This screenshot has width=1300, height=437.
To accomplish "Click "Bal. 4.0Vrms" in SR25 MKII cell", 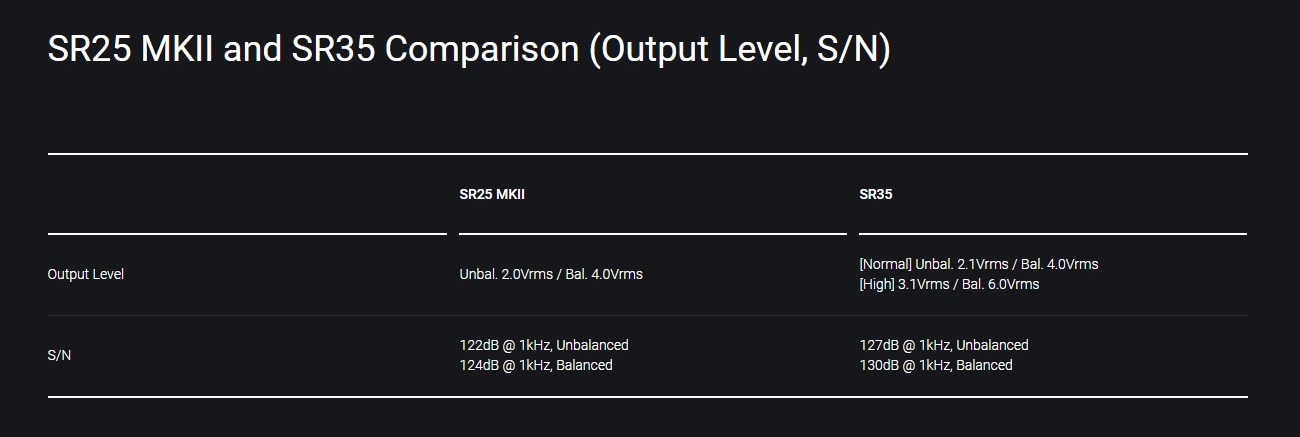I will [603, 274].
